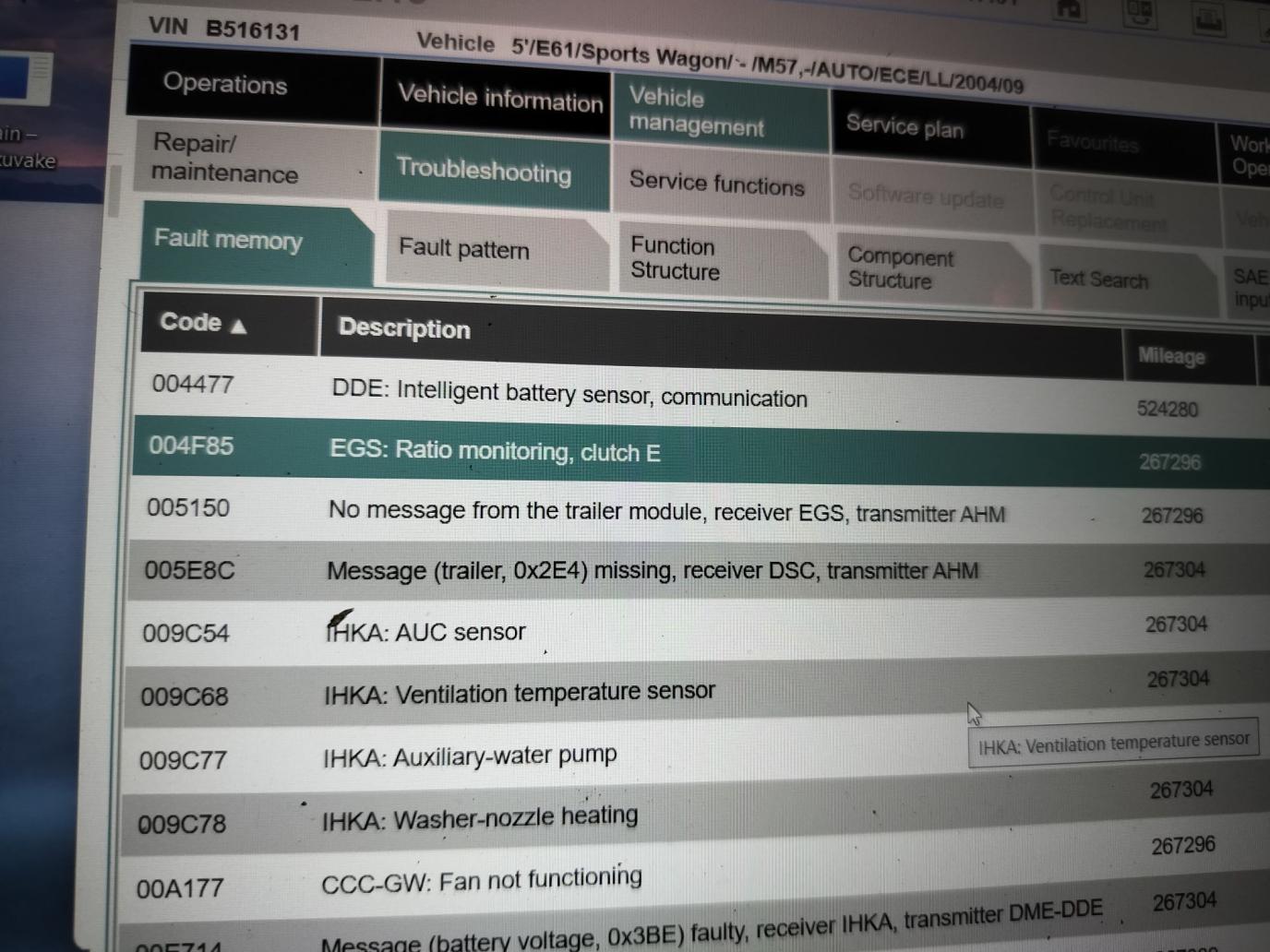The image size is (1270, 952).
Task: Click the home icon in top toolbar
Action: [x=1069, y=8]
